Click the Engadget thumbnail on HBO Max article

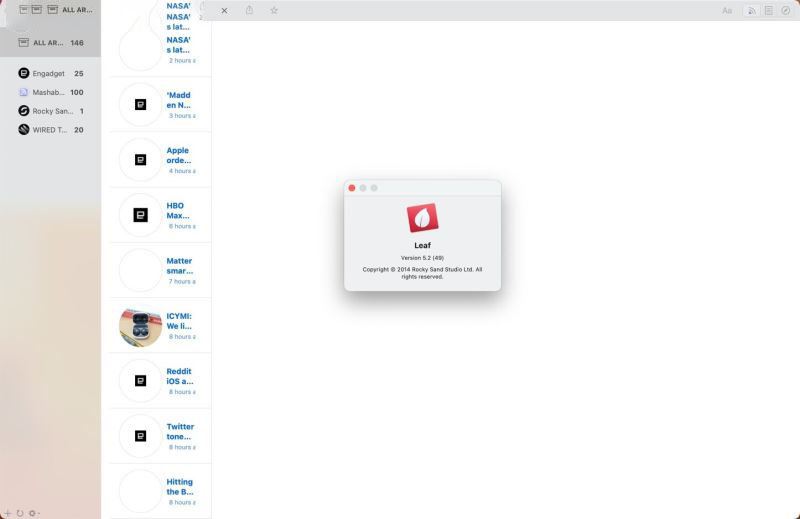click(140, 215)
